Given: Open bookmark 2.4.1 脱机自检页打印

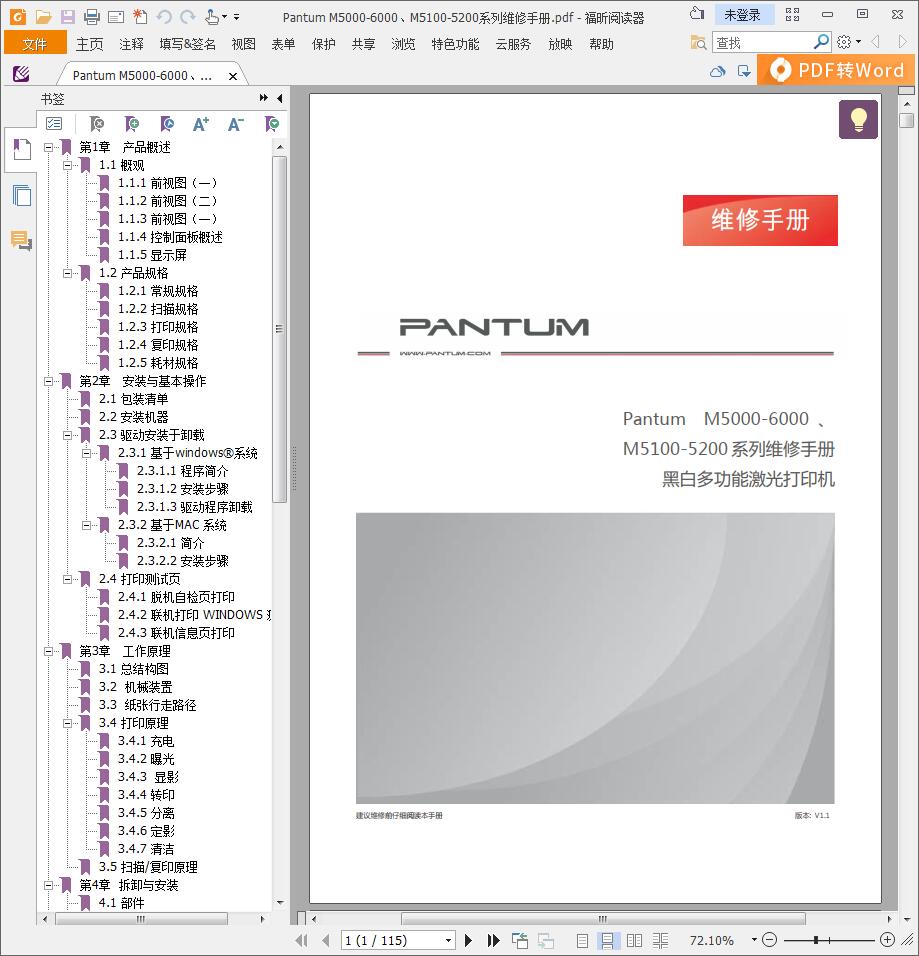Looking at the screenshot, I should 176,597.
